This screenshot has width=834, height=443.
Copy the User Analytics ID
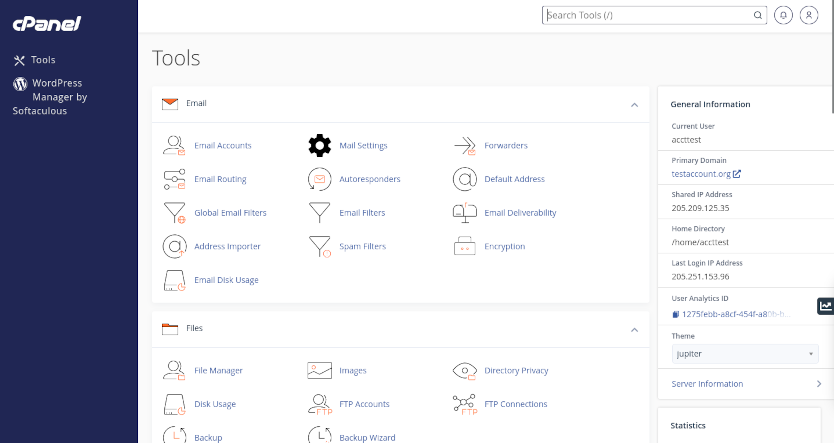[x=676, y=314]
